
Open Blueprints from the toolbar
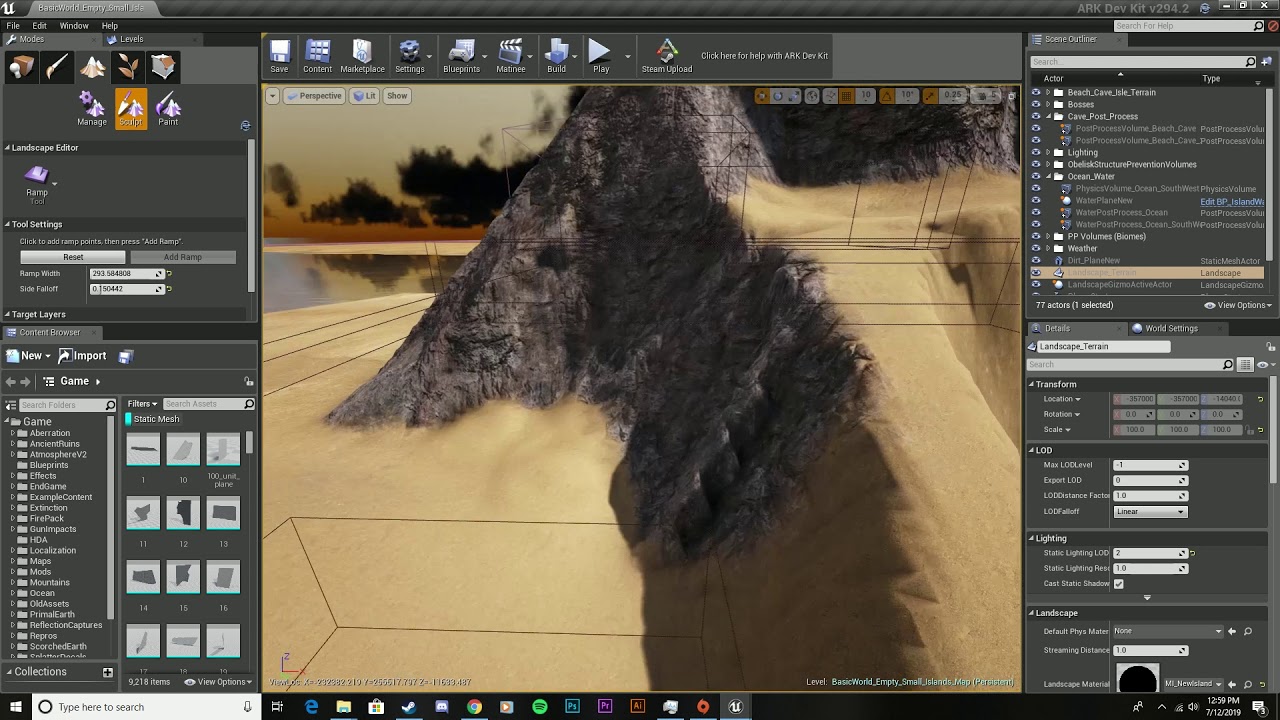461,56
